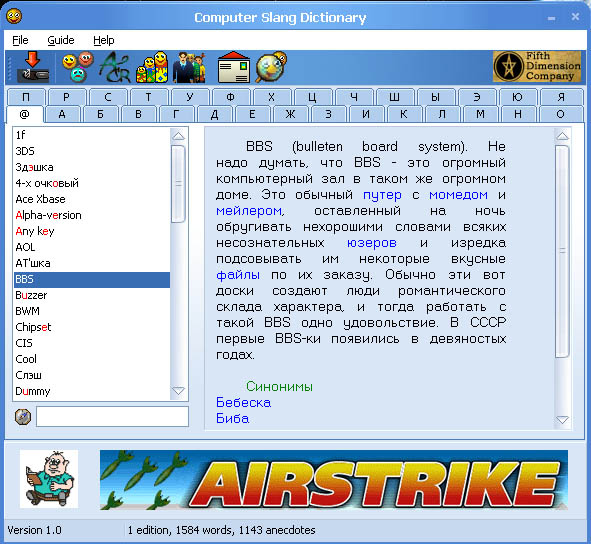Viewport: 591px width, 544px height.
Task: Open the mail envelope toolbar icon
Action: pos(234,67)
